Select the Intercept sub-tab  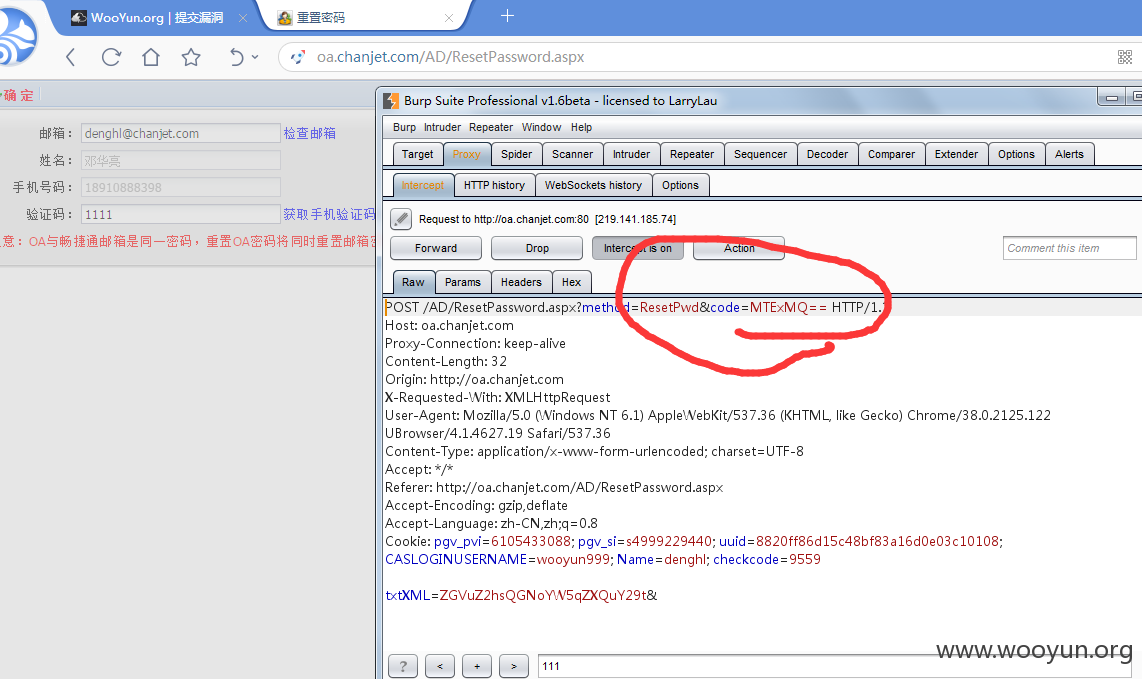422,185
